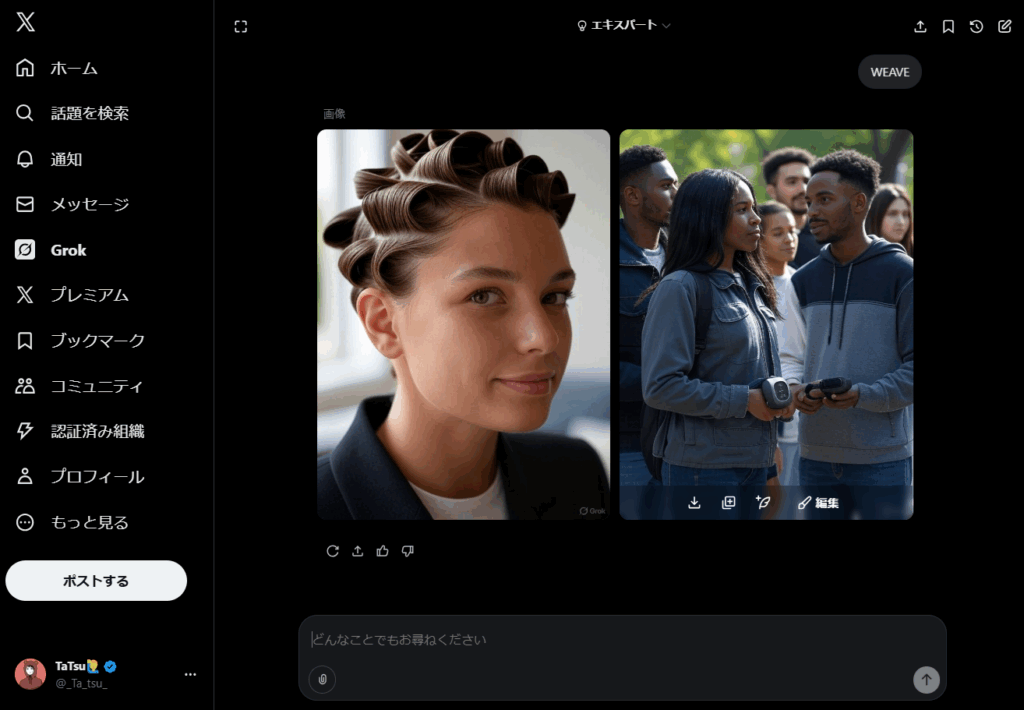The width and height of the screenshot is (1024, 710).
Task: Click the X logo
Action: (x=25, y=23)
